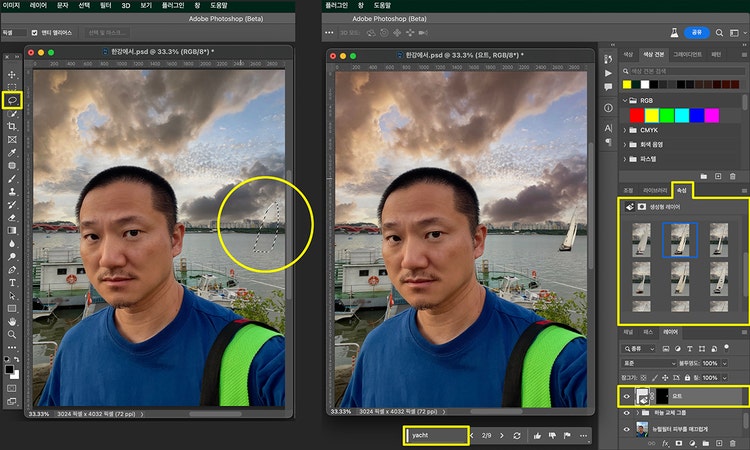Viewport: 750px width, 450px height.
Task: Select the Eyedropper tool
Action: coord(12,153)
